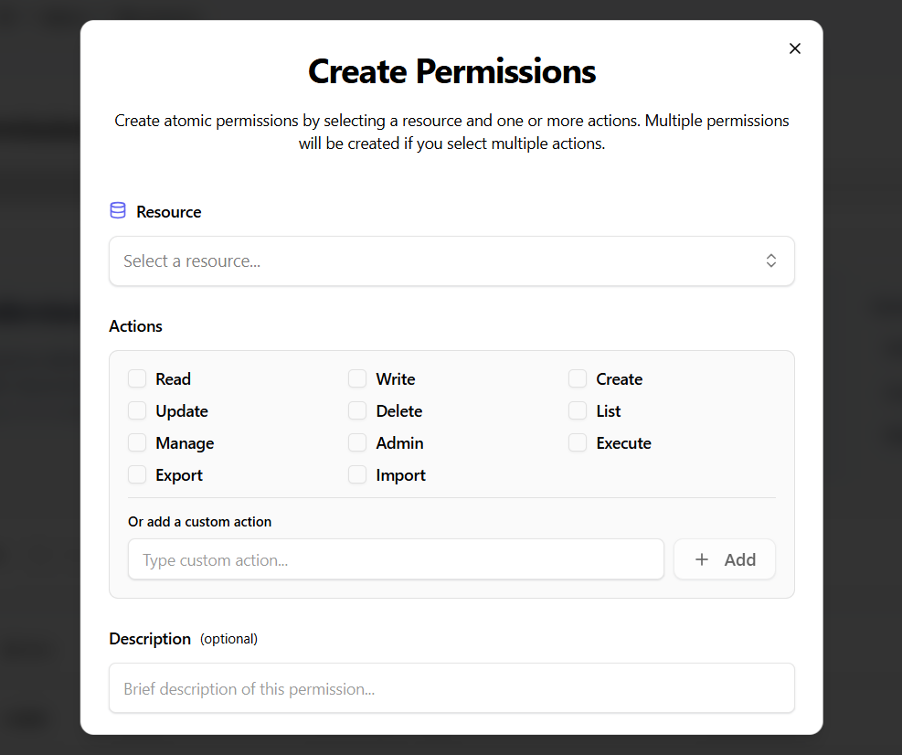Enable the Write permission checkbox

coord(357,379)
